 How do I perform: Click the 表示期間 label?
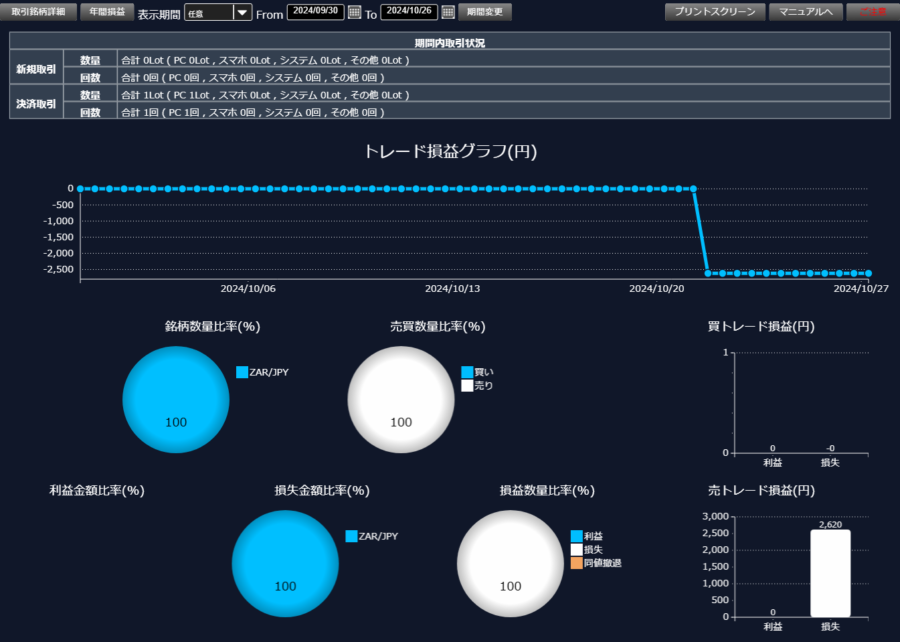[159, 14]
